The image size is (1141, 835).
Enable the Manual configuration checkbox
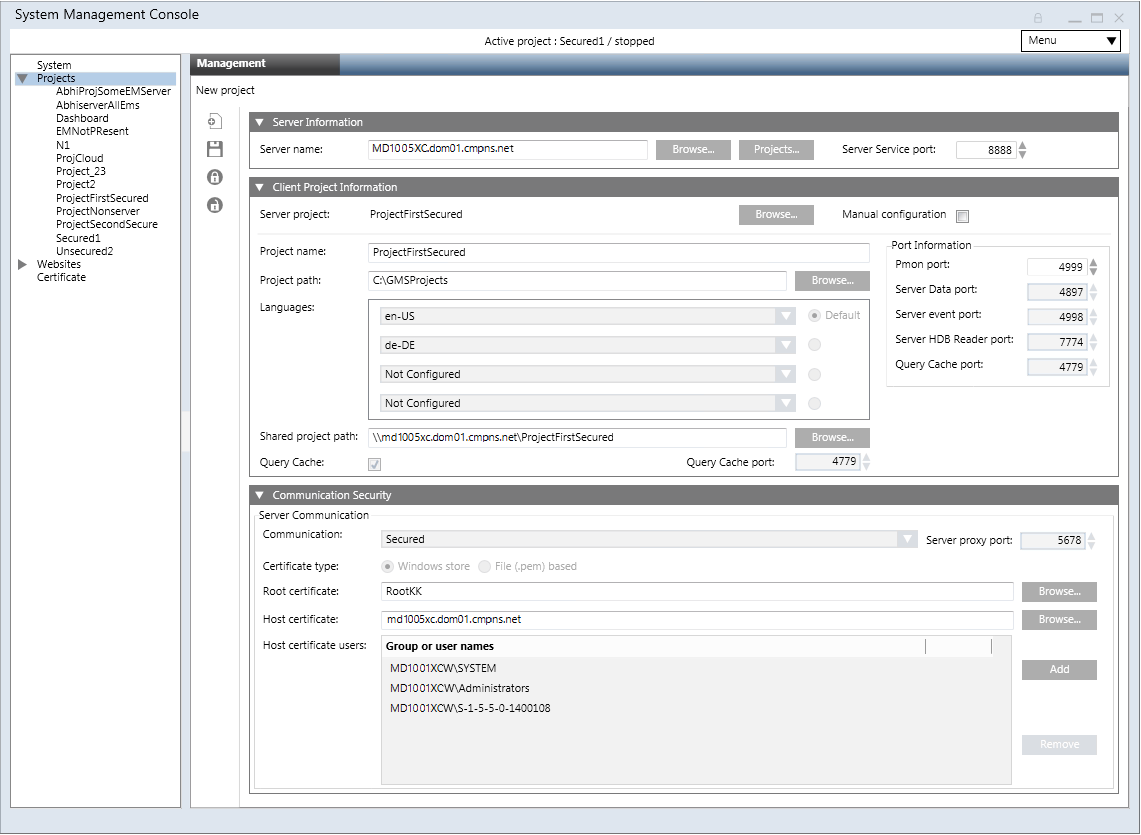coord(963,216)
